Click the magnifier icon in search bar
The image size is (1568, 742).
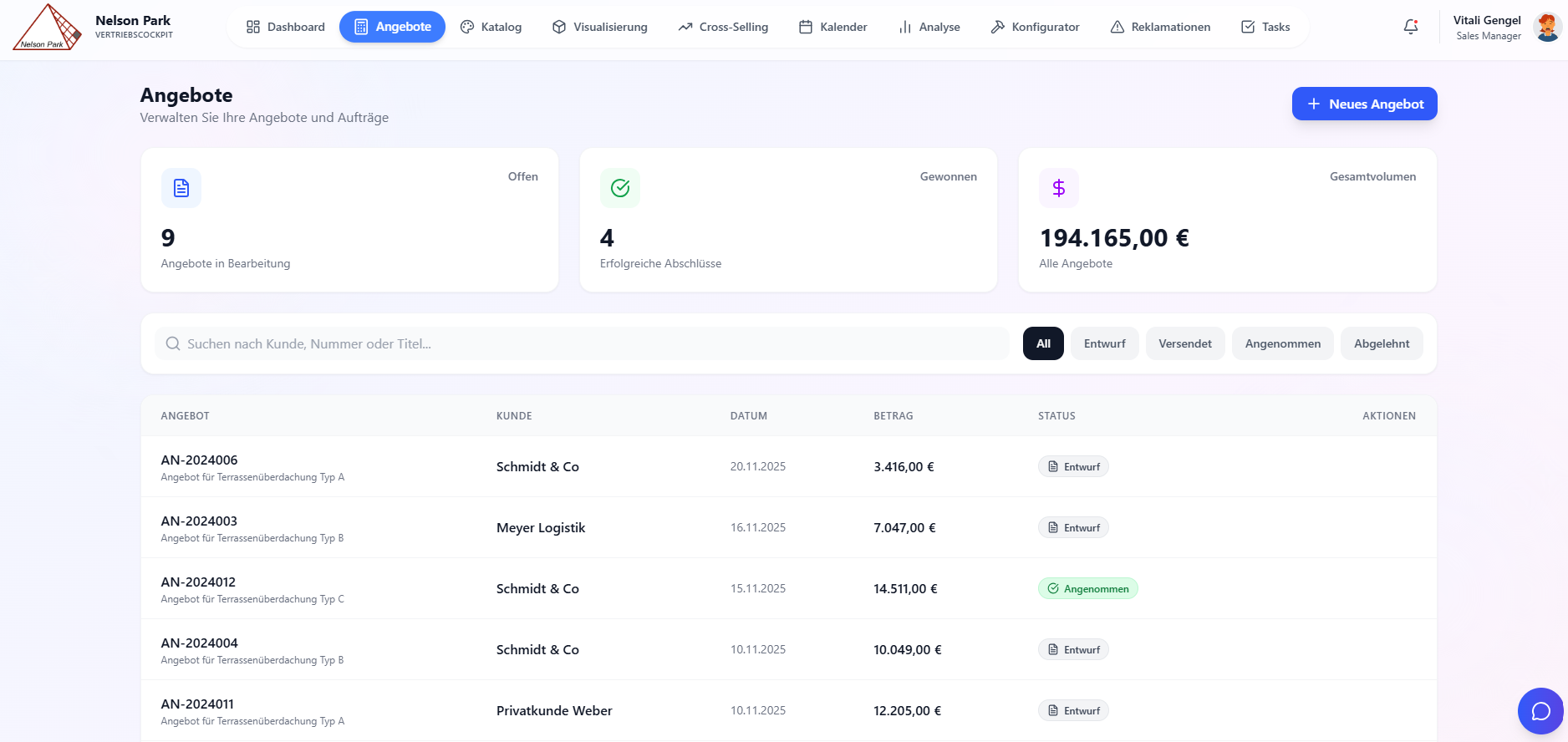point(173,343)
